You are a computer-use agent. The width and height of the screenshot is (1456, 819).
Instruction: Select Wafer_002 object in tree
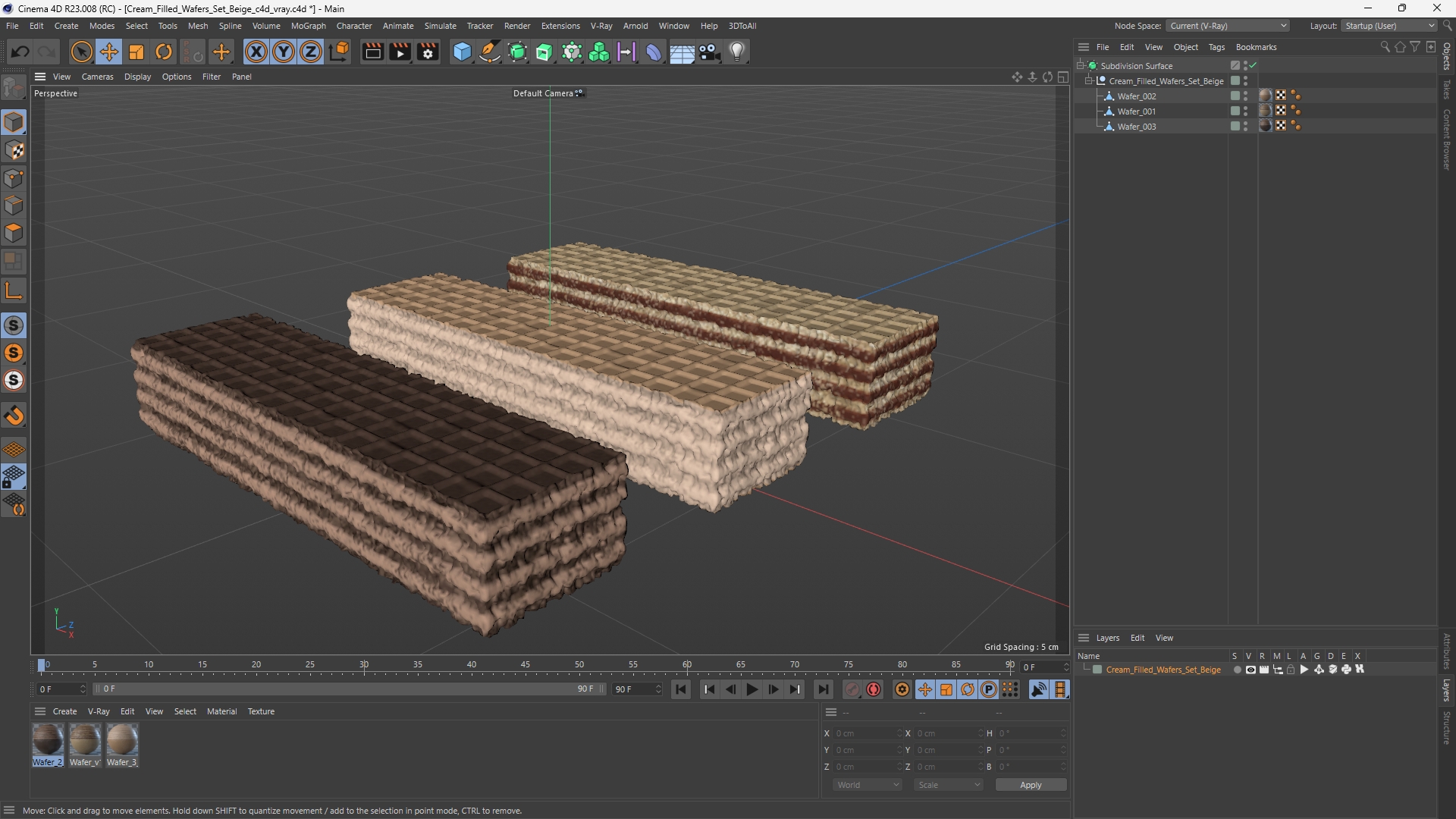pyautogui.click(x=1136, y=96)
